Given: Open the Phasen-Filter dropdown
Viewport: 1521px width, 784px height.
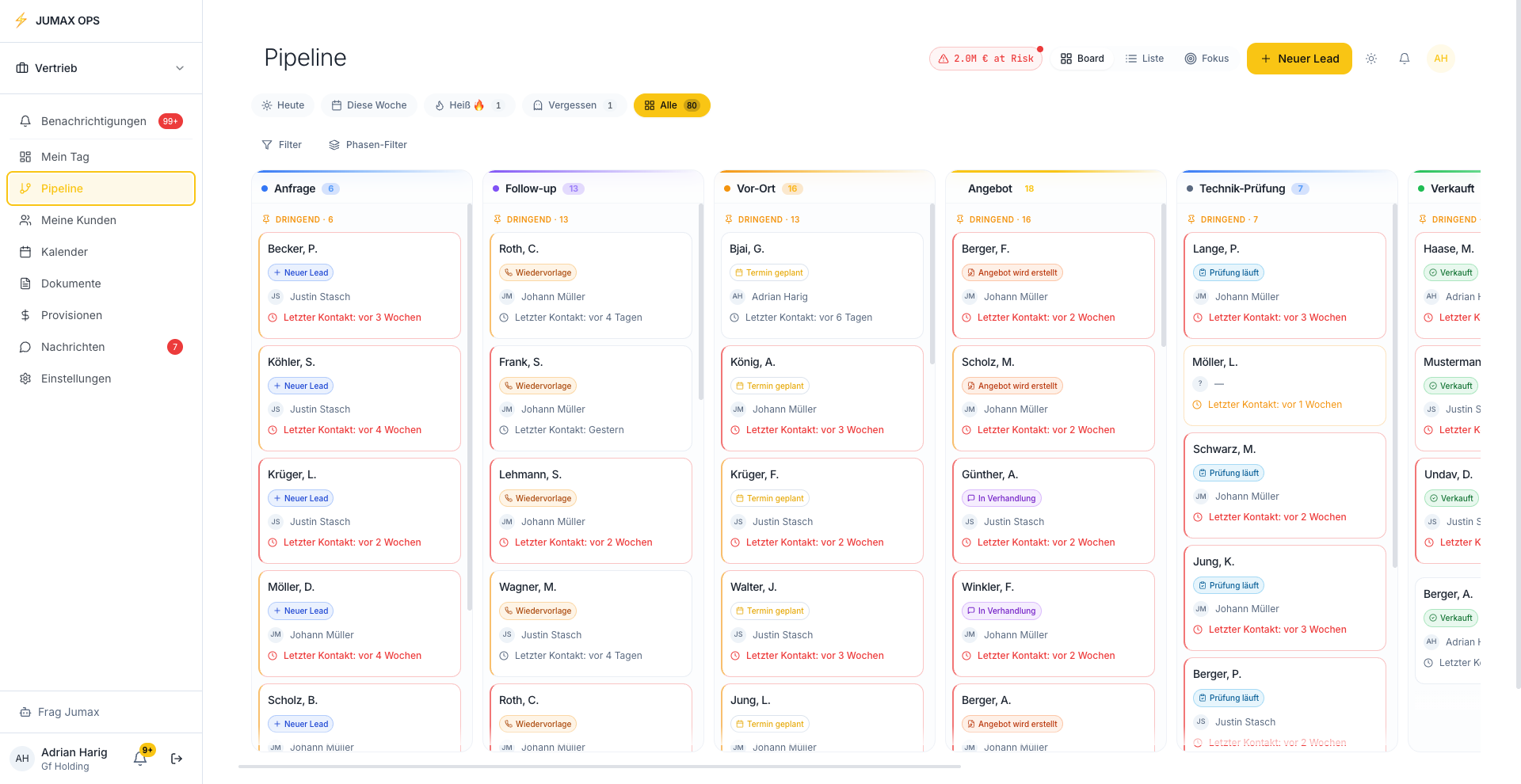Looking at the screenshot, I should tap(368, 145).
